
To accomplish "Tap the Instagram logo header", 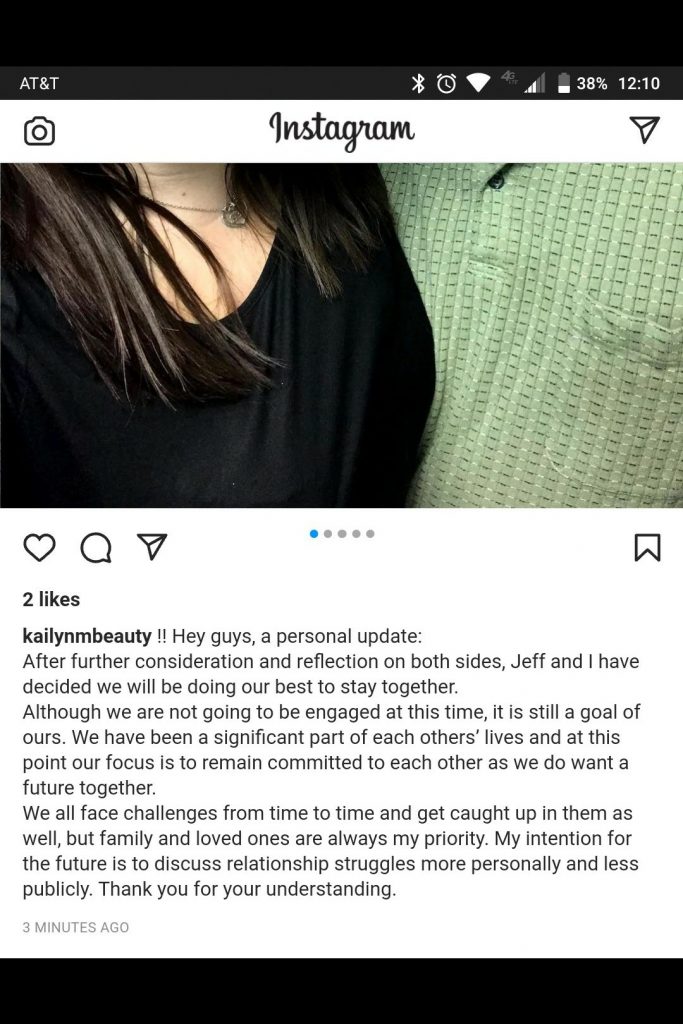I will [342, 130].
